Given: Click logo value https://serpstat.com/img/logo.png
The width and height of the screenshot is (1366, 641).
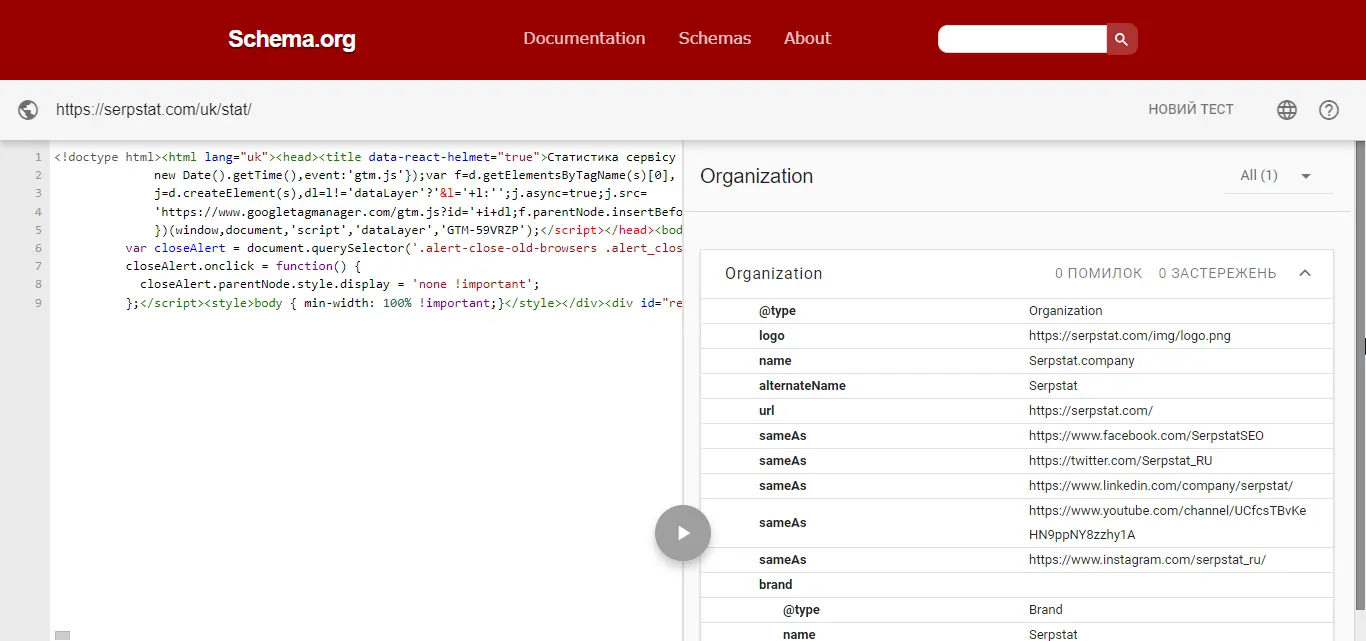Looking at the screenshot, I should [1129, 336].
